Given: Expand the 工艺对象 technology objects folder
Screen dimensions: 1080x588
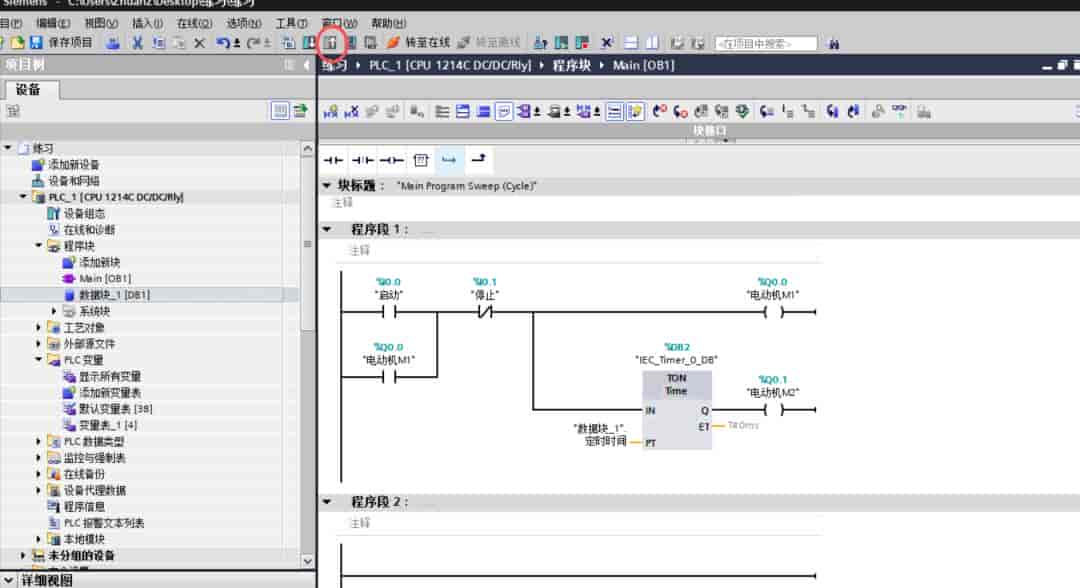Looking at the screenshot, I should 39,328.
